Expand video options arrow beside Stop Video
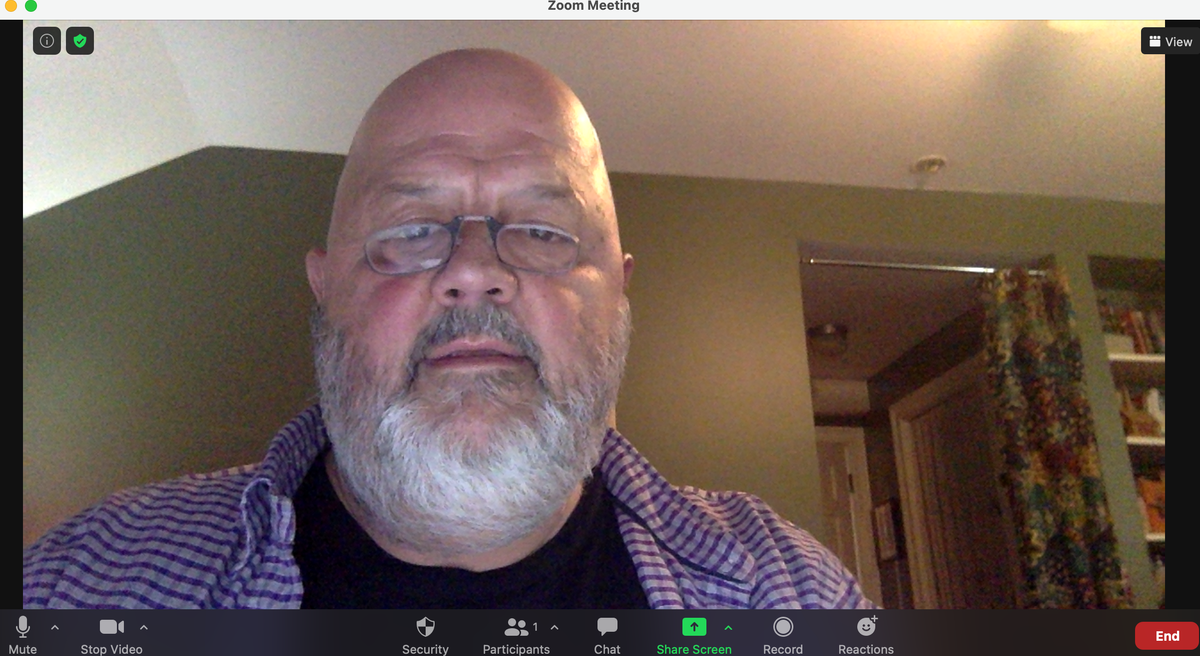Screen dimensions: 1200x656 [144, 628]
